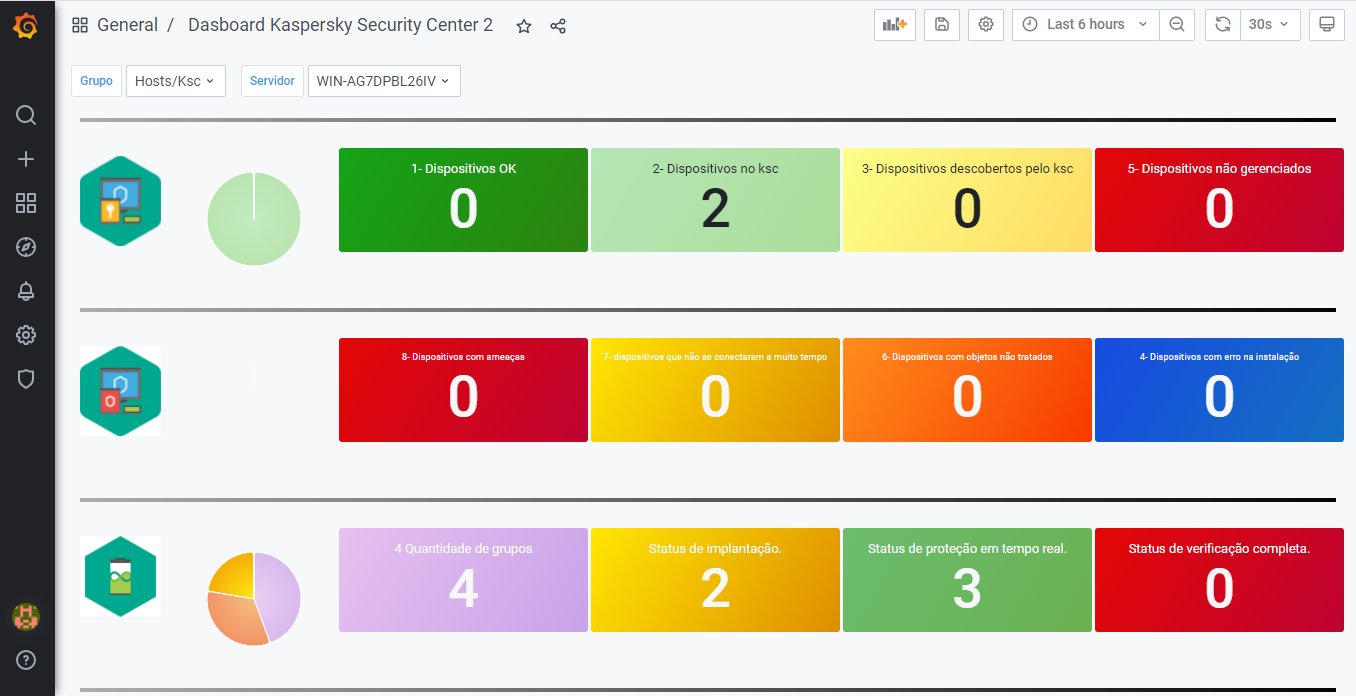The height and width of the screenshot is (696, 1356).
Task: Click the Dasboard Kaspersky Security Center 2 title
Action: [340, 25]
